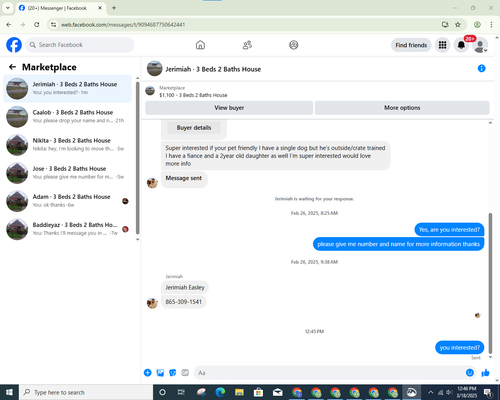Click the View buyer button
This screenshot has width=500, height=400.
(x=229, y=108)
